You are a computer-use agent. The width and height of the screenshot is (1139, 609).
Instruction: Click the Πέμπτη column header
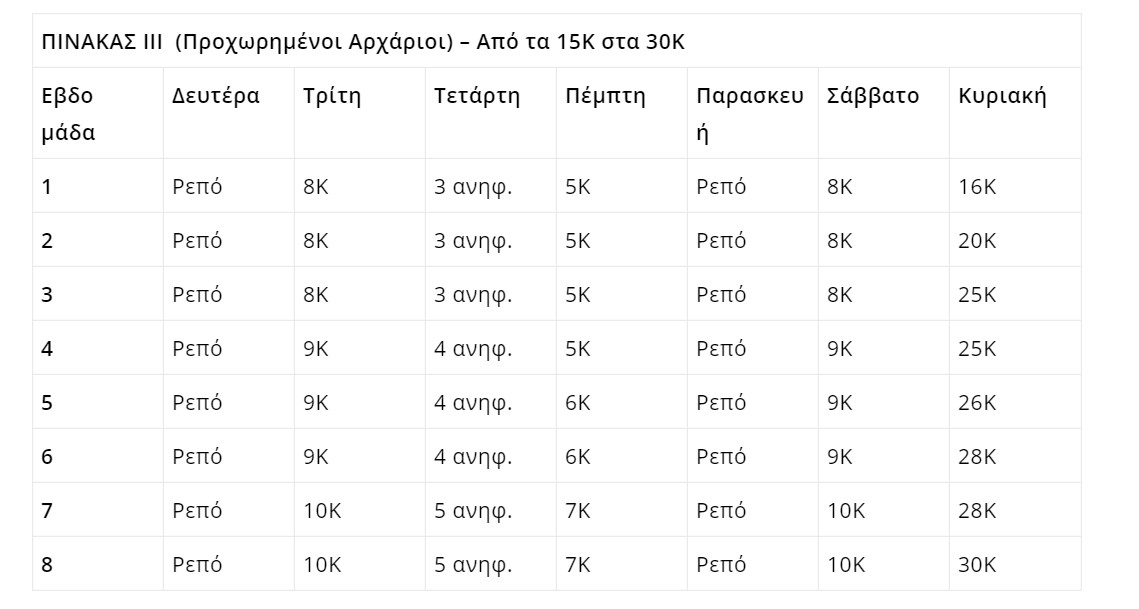tap(605, 96)
